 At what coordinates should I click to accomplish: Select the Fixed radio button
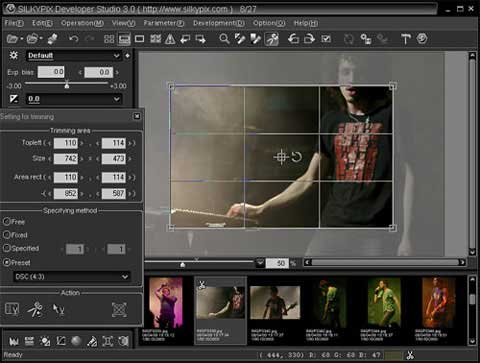pyautogui.click(x=7, y=235)
